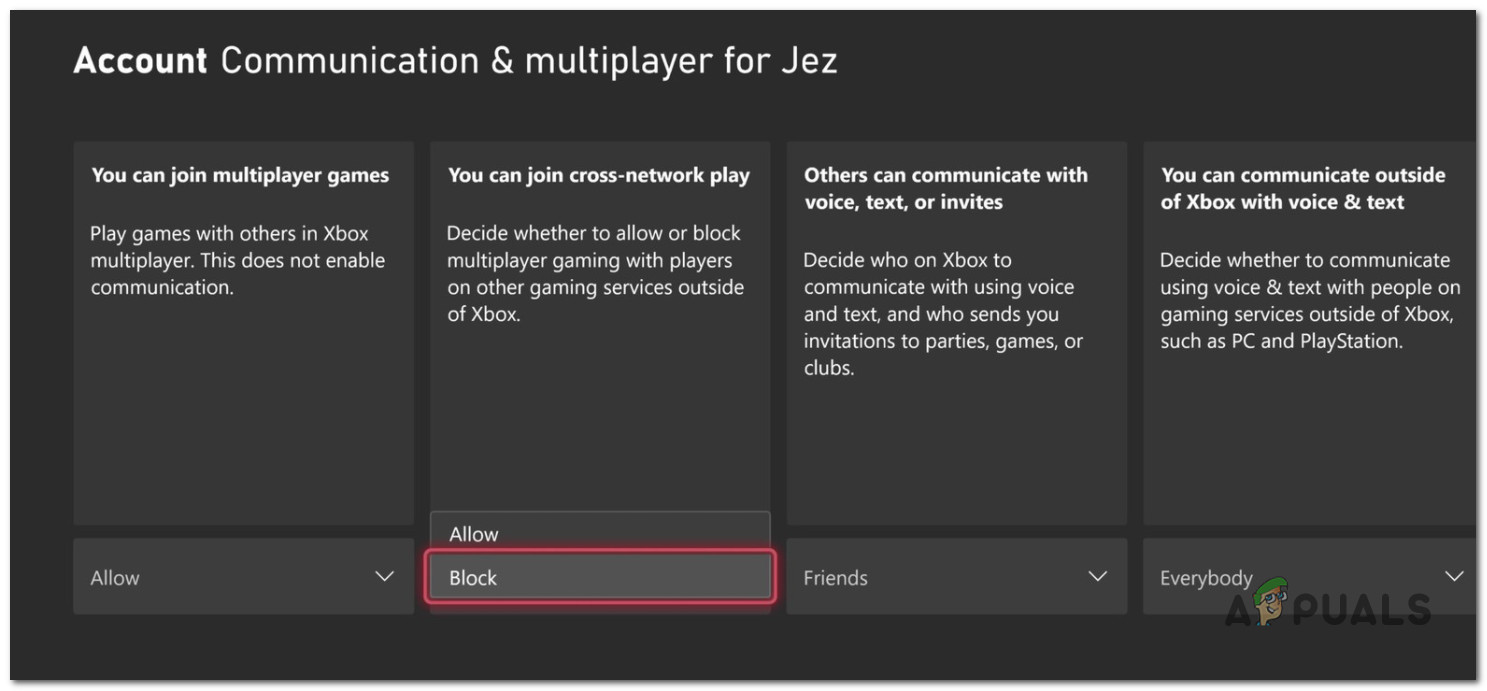This screenshot has height=691, width=1487.
Task: Select the highlighted Block option
Action: (x=600, y=578)
